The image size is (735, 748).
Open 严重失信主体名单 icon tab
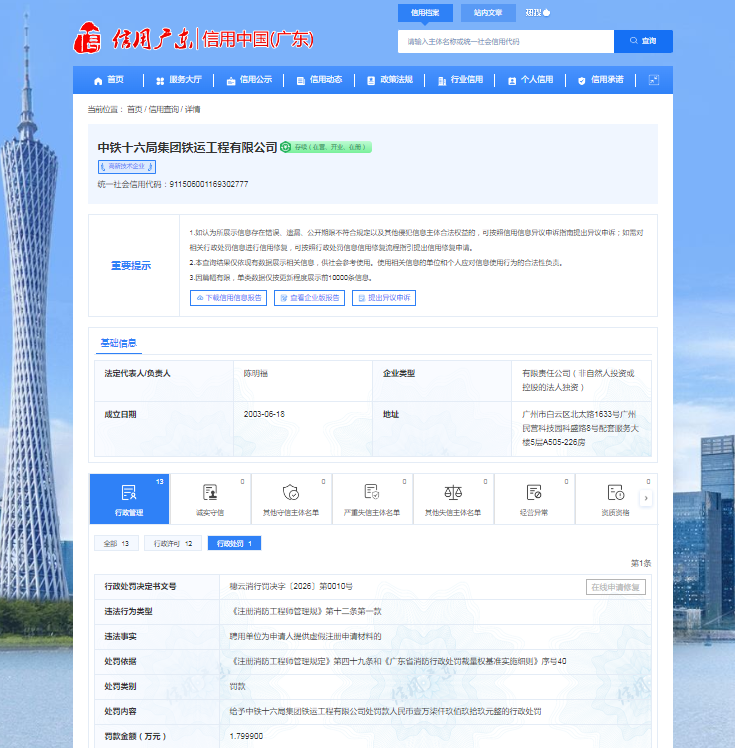click(372, 498)
